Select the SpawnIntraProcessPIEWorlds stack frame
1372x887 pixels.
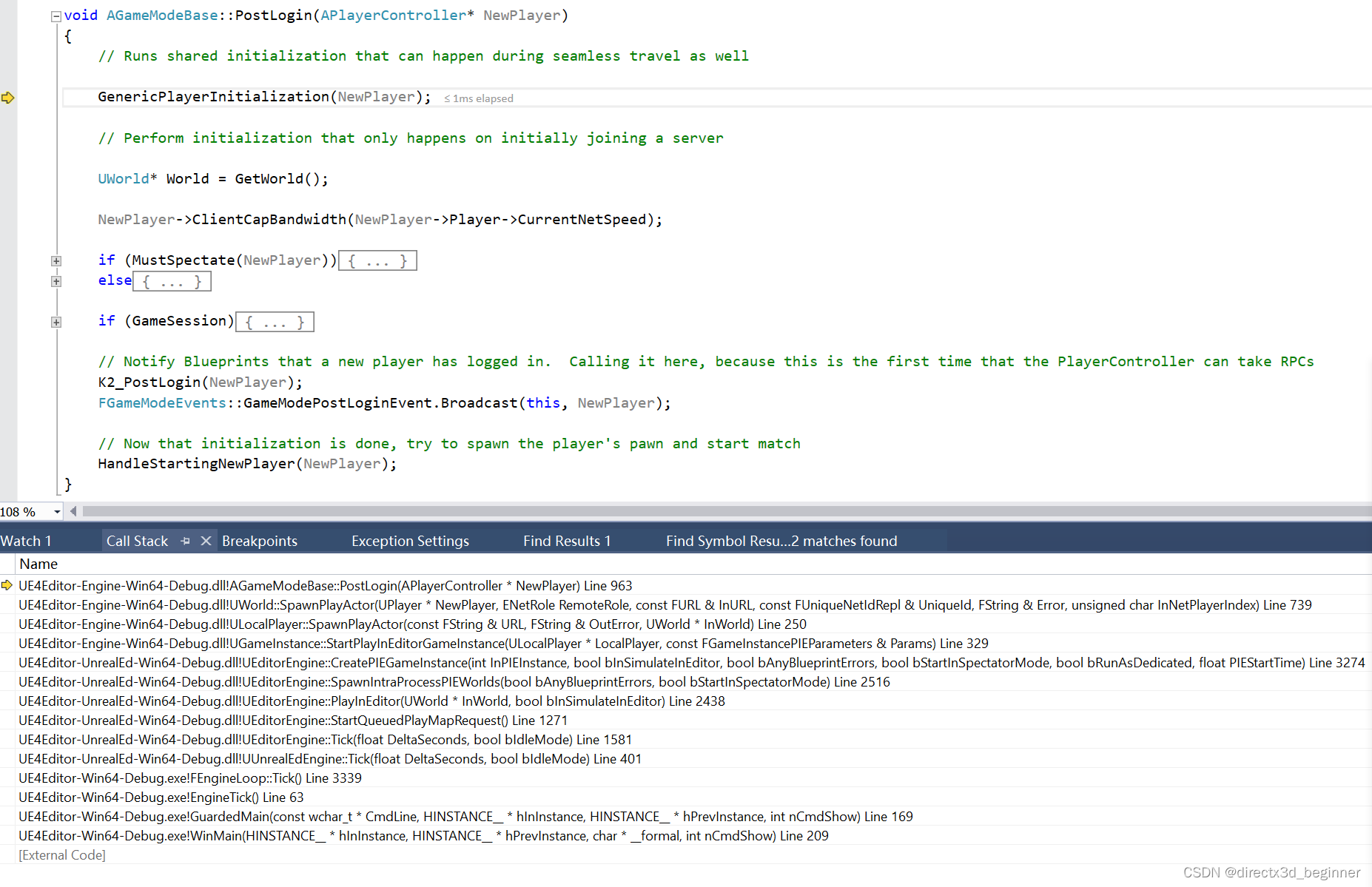tap(454, 681)
